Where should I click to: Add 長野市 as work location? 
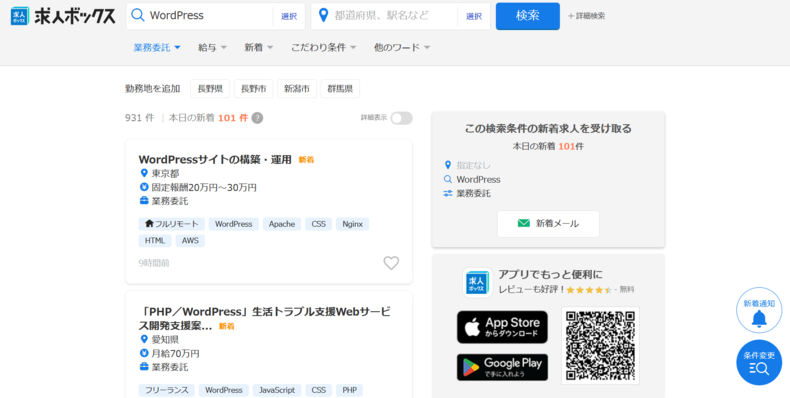[253, 89]
